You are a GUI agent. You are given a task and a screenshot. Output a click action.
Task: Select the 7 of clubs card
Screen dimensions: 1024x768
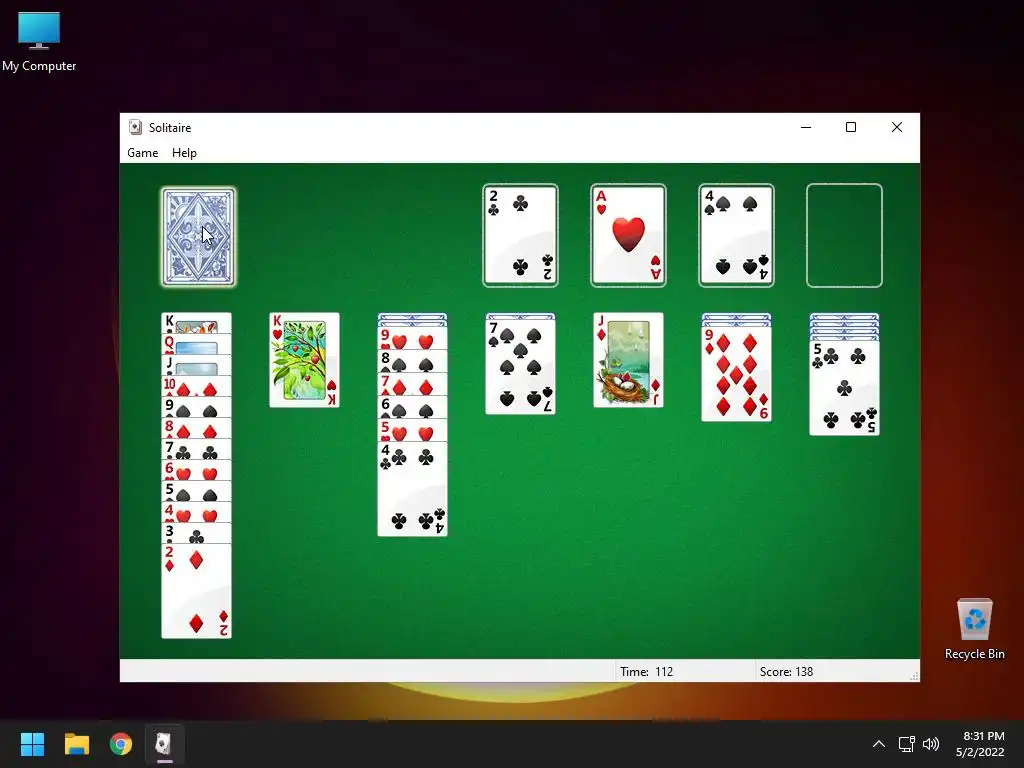click(x=197, y=449)
